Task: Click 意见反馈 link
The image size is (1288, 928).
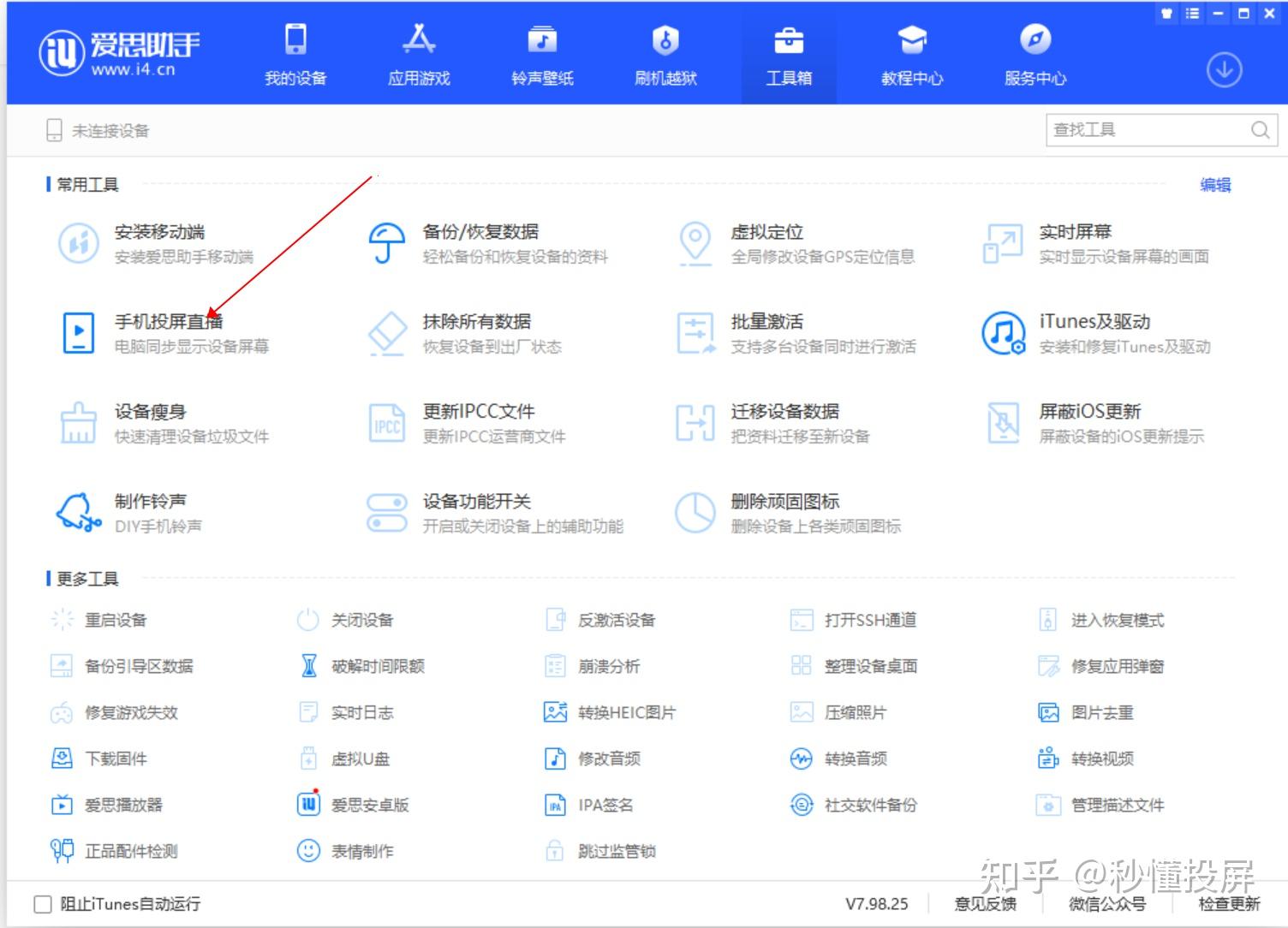Action: 986,904
